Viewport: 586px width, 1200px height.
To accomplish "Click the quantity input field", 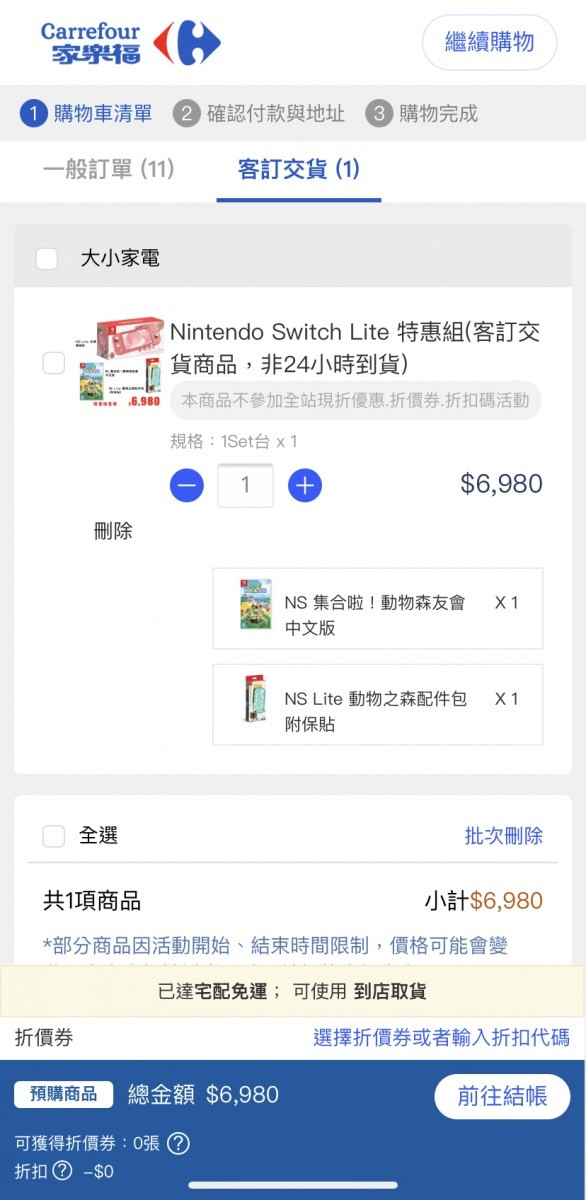I will pos(245,487).
